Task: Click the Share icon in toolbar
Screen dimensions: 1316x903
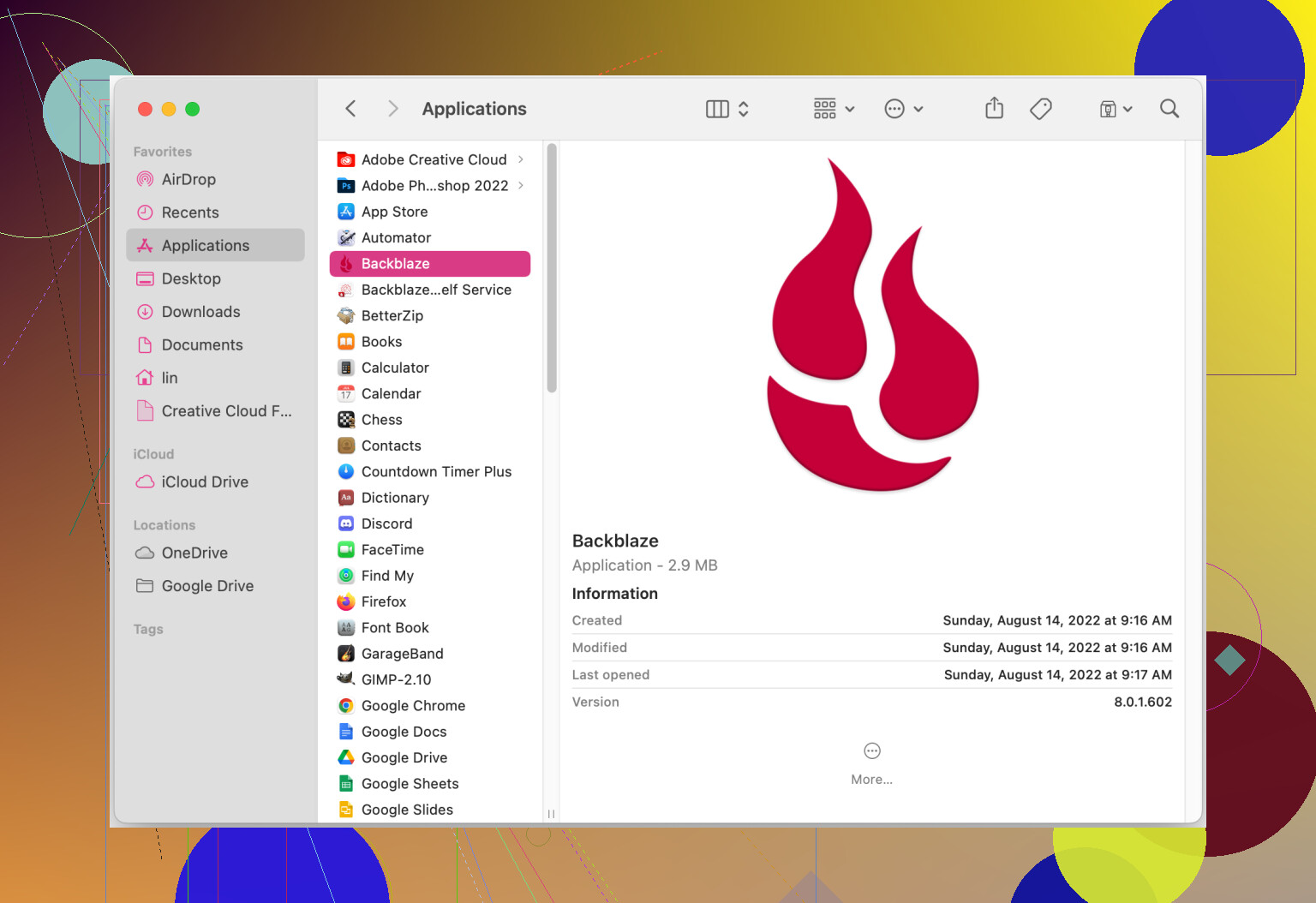Action: click(x=994, y=109)
